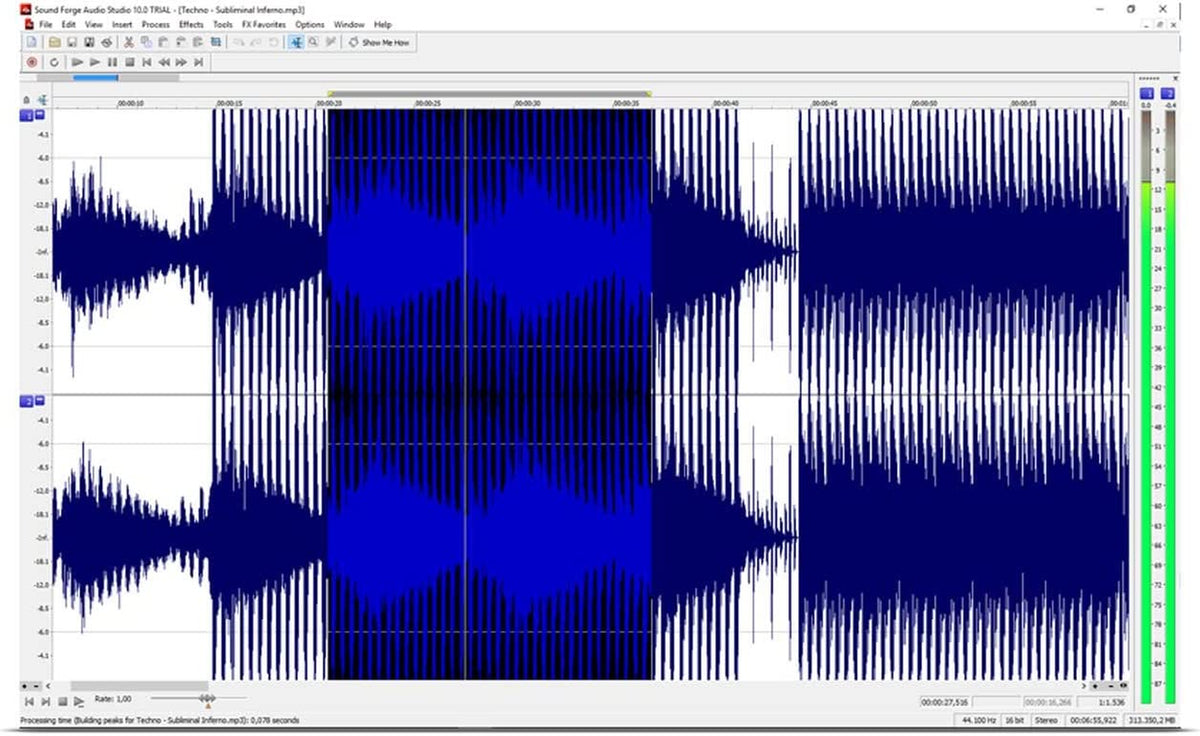This screenshot has height=736, width=1200.
Task: Click the lock icon beside the time ruler
Action: coord(26,100)
